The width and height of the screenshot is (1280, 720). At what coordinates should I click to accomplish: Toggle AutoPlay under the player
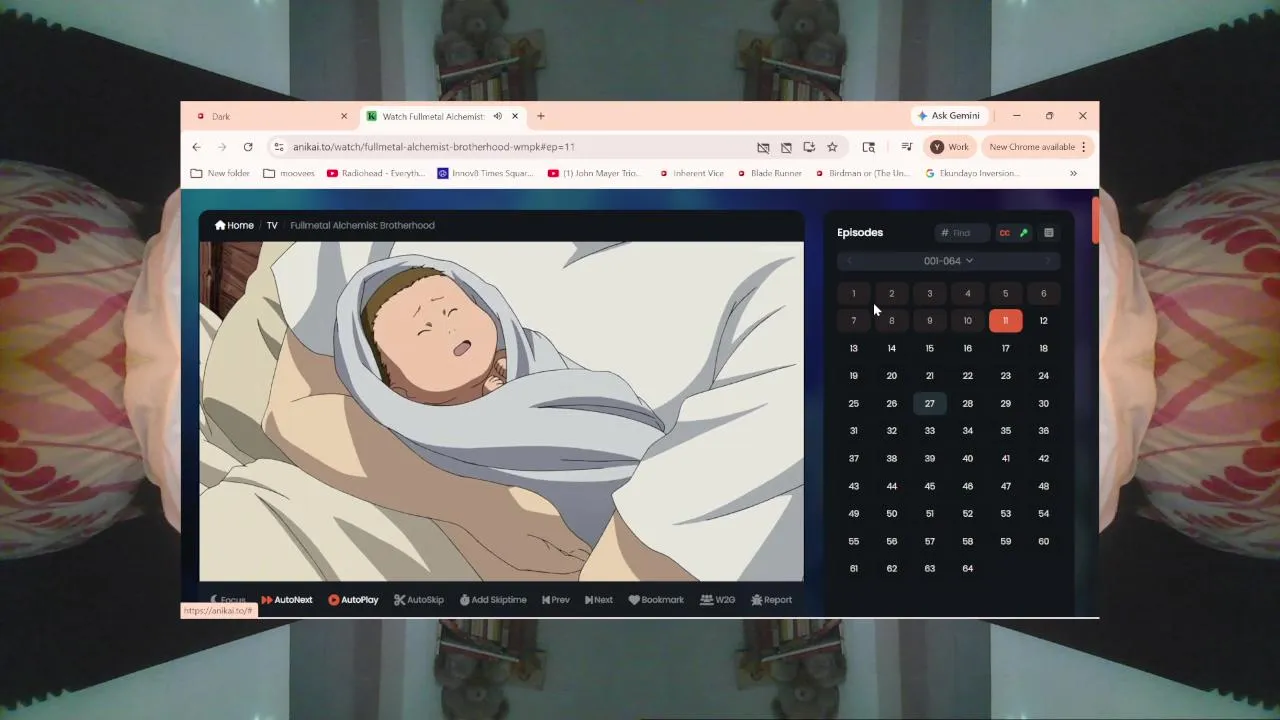click(353, 600)
